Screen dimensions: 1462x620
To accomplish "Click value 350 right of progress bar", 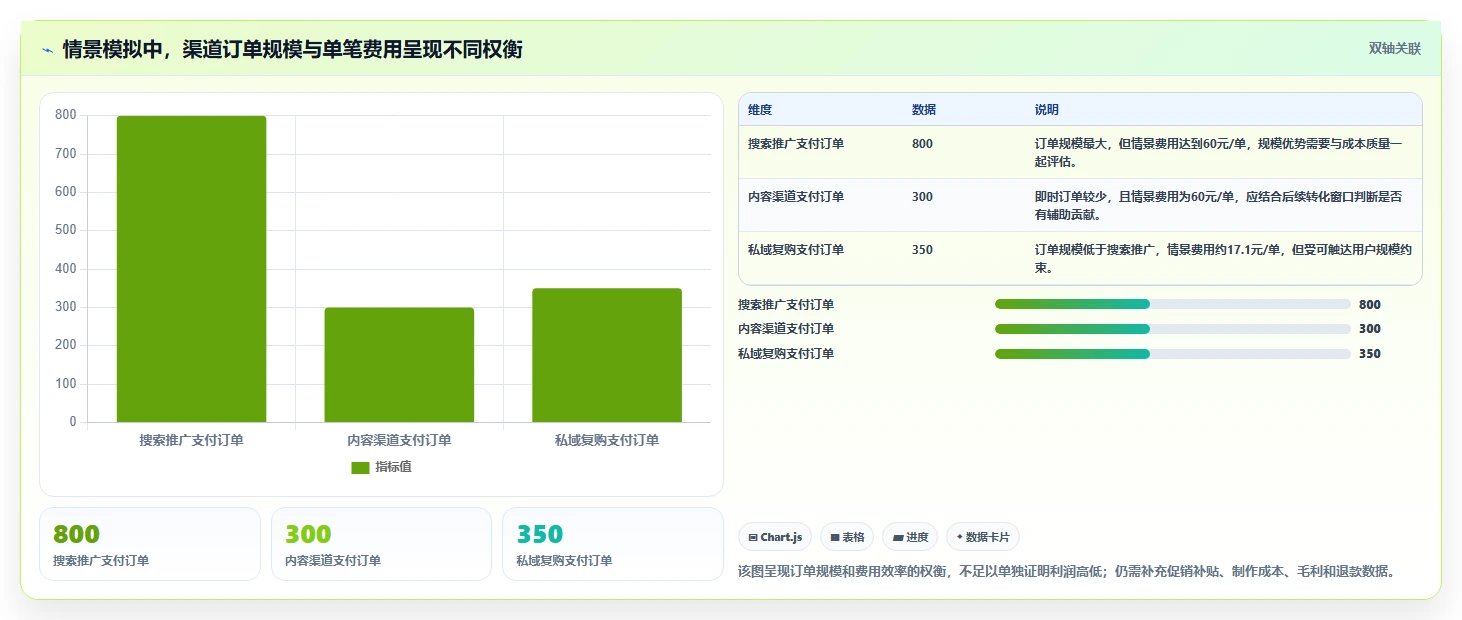I will tap(1370, 354).
